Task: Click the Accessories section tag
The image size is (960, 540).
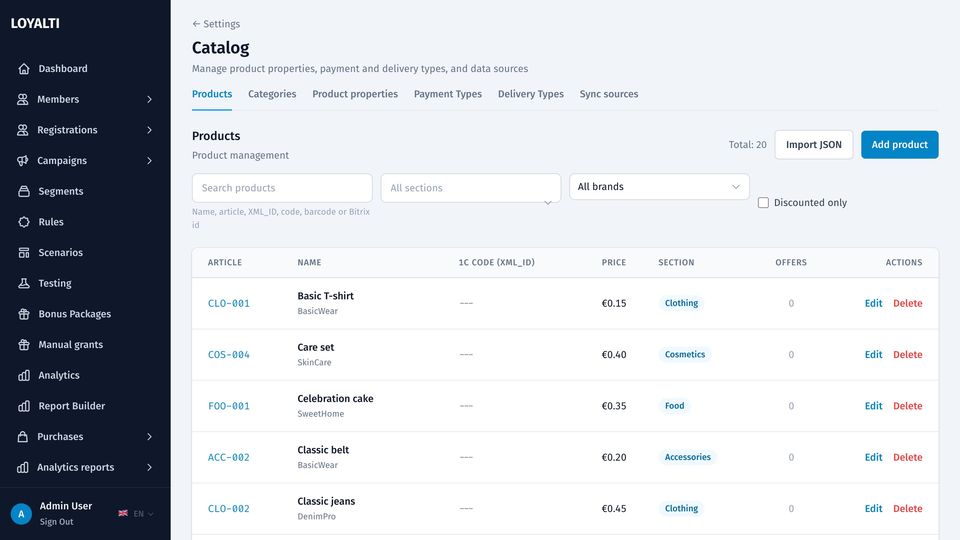Action: [x=688, y=457]
